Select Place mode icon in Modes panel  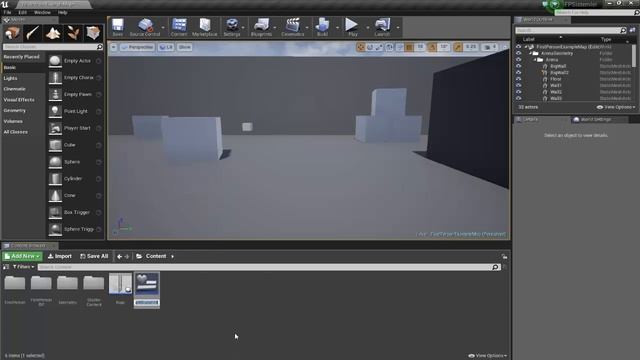13,33
